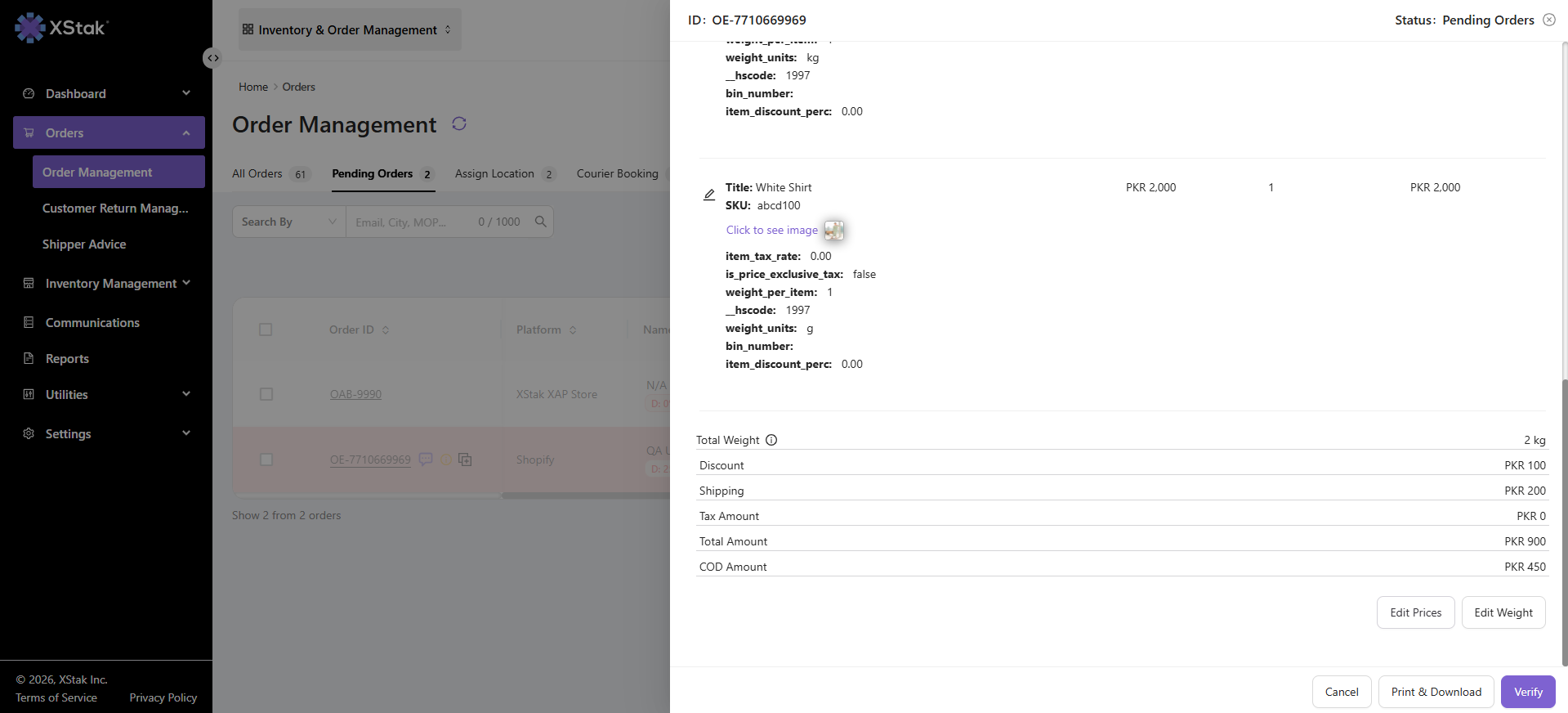Open the White Shirt product image thumbnail
This screenshot has width=1568, height=713.
click(x=833, y=231)
